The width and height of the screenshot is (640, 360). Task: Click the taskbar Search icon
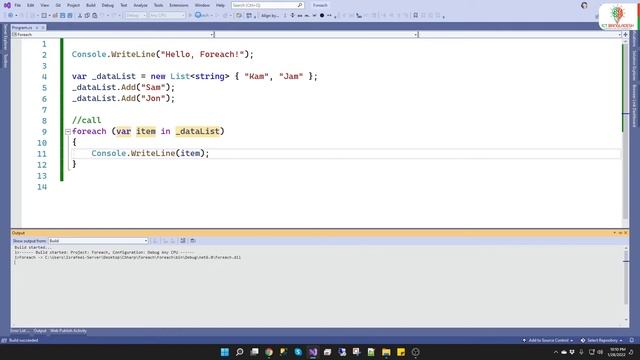click(240, 352)
